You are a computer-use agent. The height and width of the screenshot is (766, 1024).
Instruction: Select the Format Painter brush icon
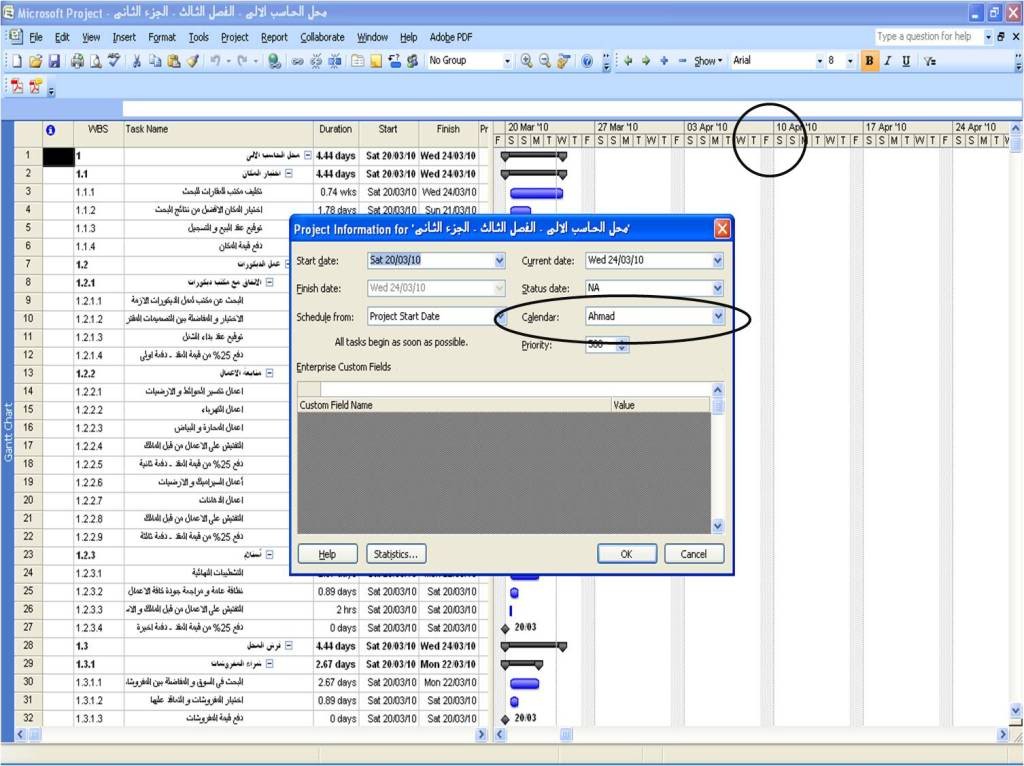pyautogui.click(x=192, y=61)
